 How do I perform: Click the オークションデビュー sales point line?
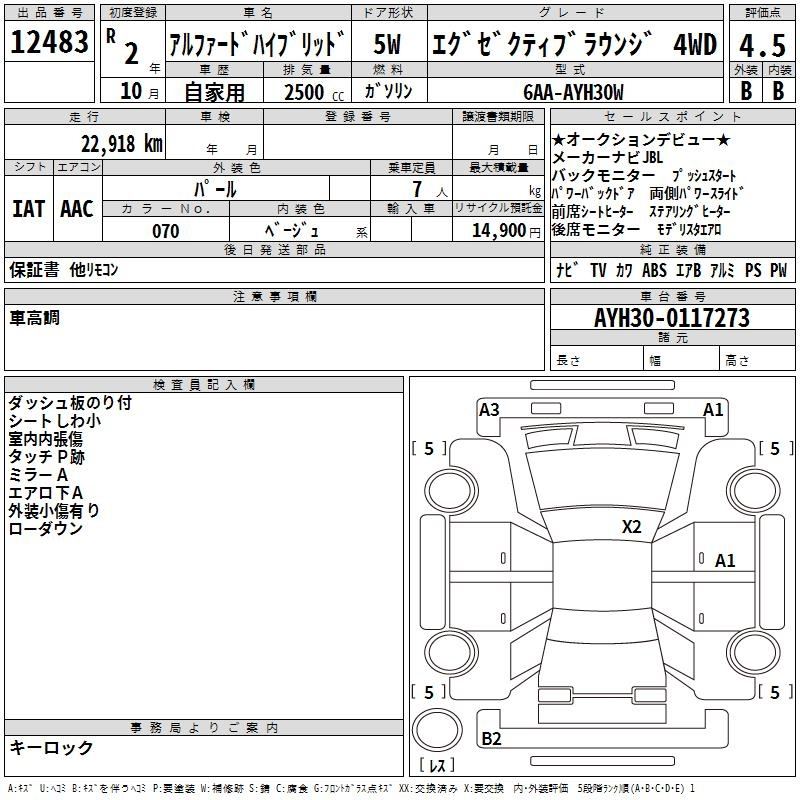[641, 139]
